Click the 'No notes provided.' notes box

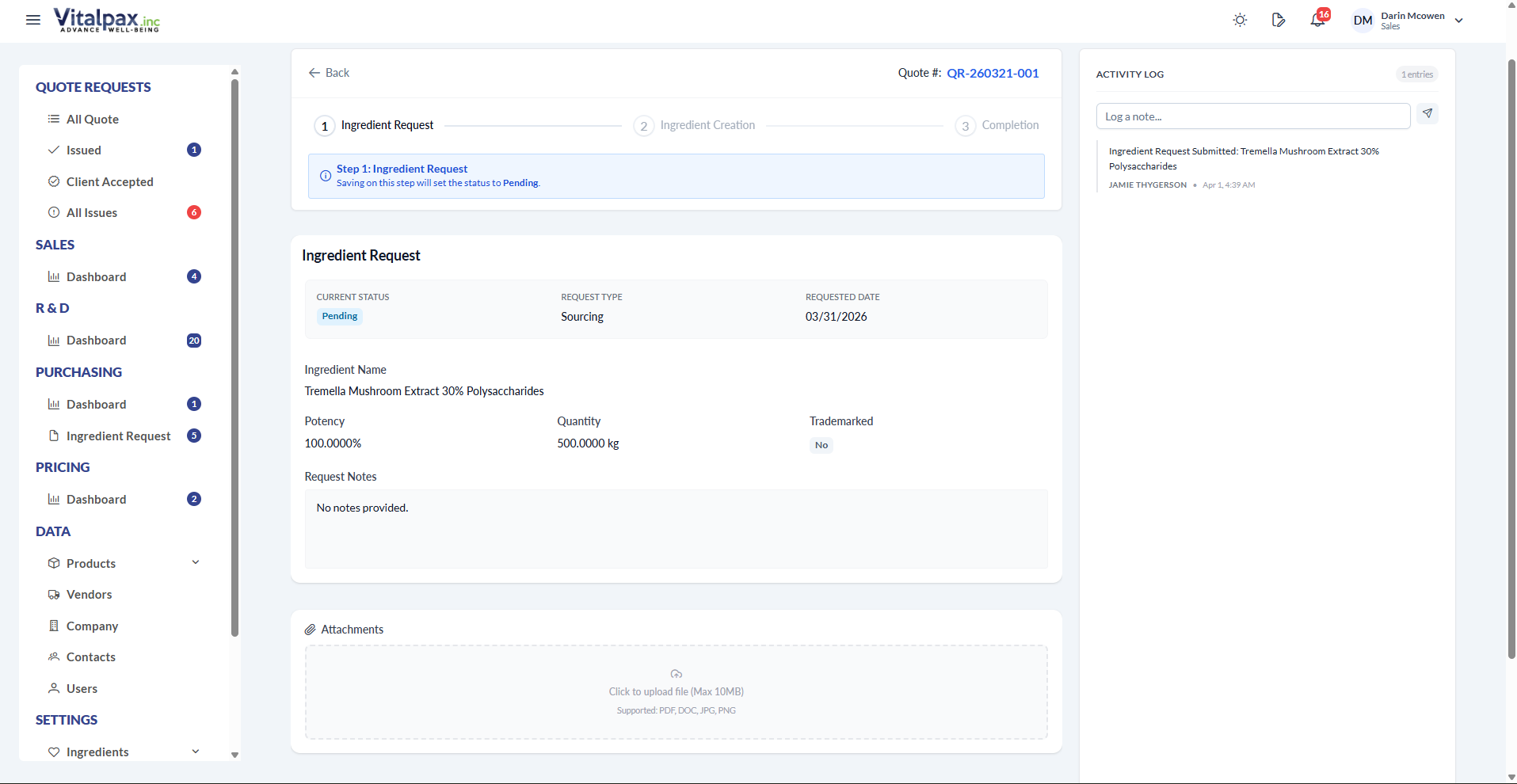click(x=677, y=529)
